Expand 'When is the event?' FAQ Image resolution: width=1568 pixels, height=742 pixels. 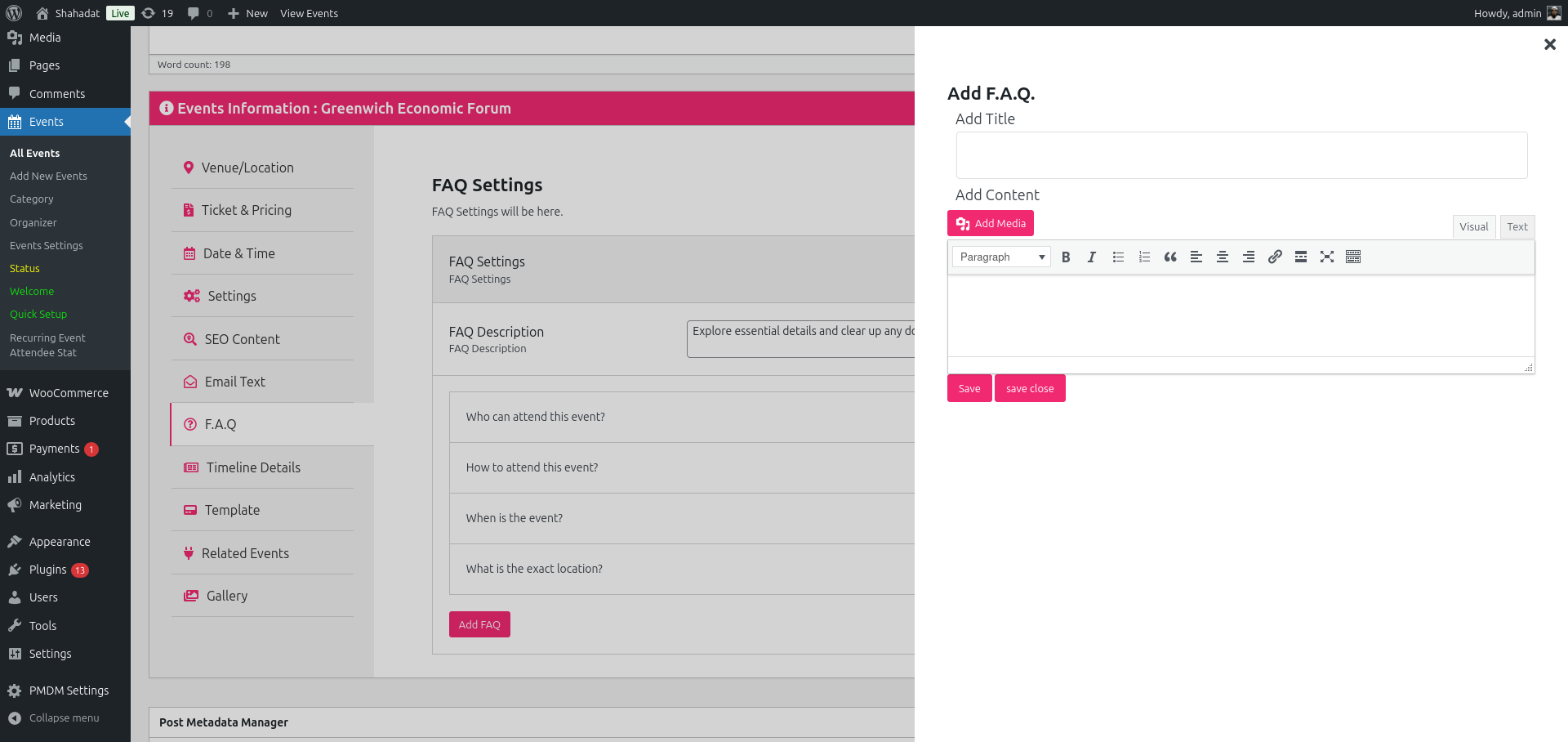click(682, 518)
